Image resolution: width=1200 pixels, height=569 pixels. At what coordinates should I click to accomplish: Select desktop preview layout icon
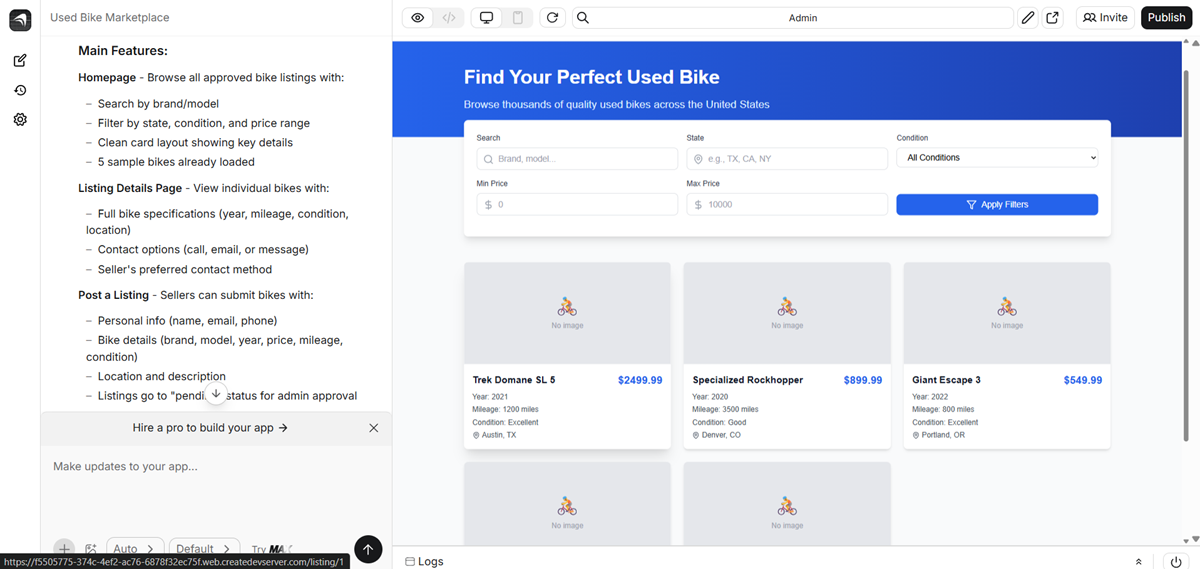tap(487, 18)
